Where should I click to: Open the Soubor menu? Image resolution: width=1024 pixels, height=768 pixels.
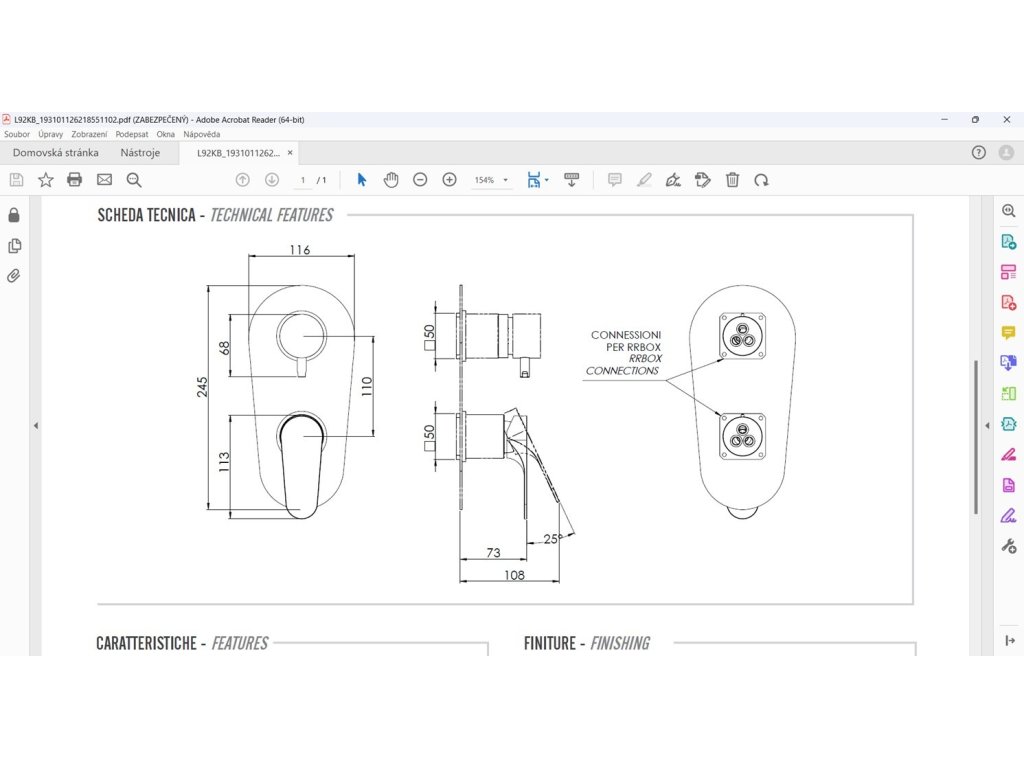coord(17,134)
